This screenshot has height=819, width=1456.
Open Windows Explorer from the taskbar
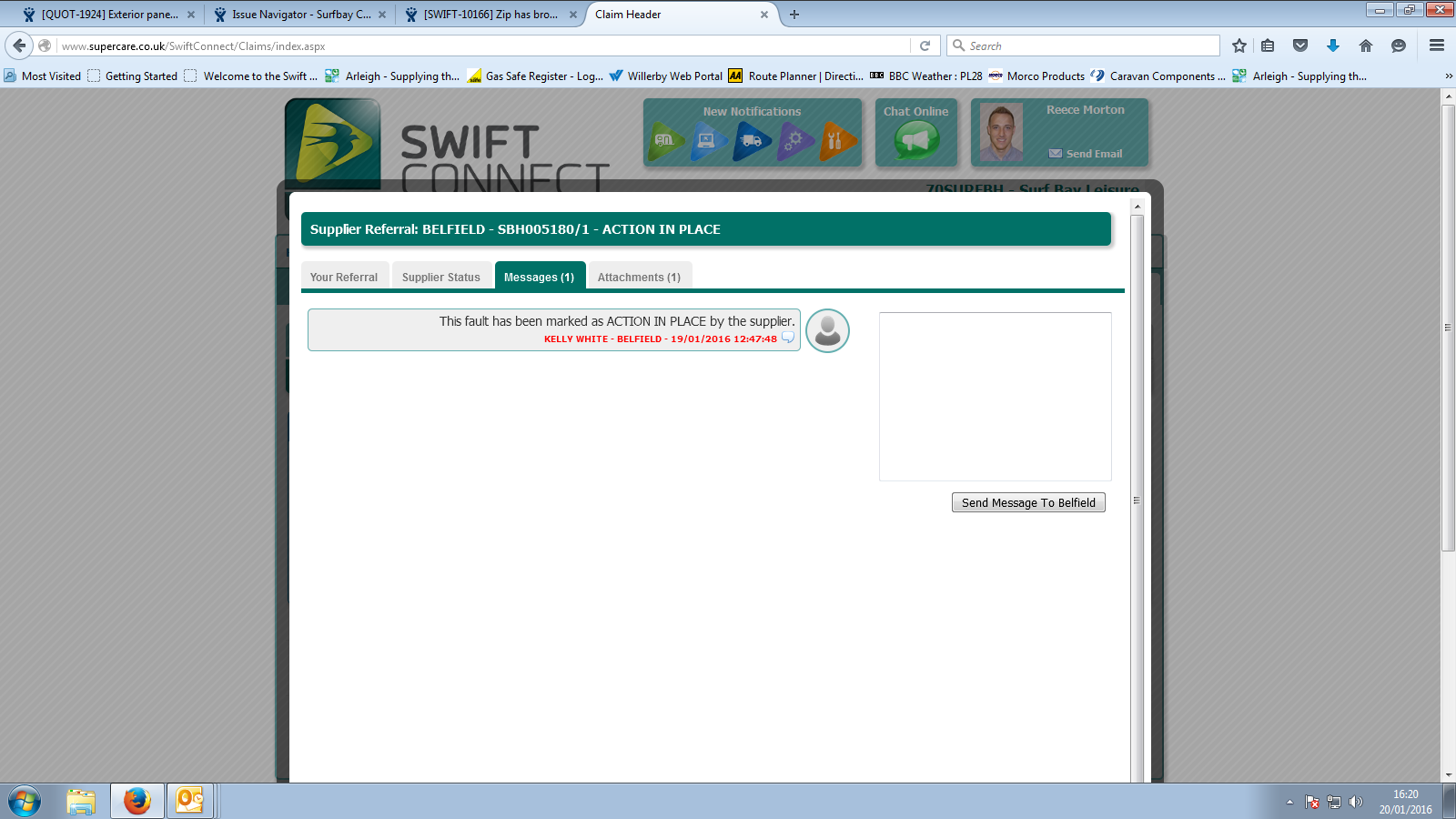click(81, 802)
